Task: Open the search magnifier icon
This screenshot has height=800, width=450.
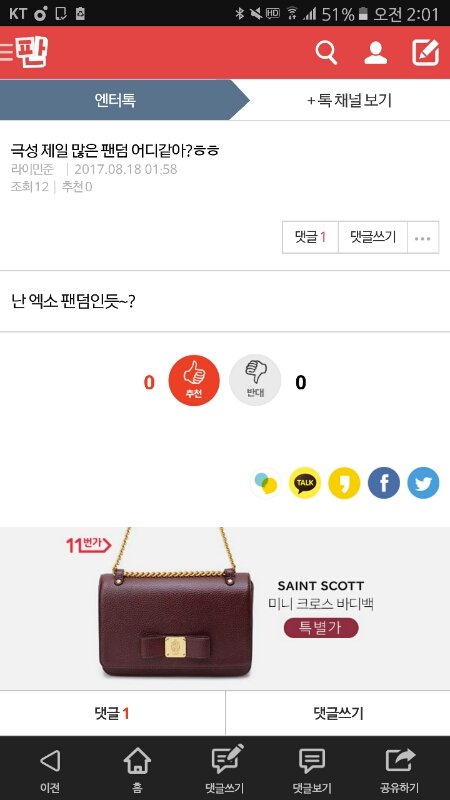Action: click(327, 53)
